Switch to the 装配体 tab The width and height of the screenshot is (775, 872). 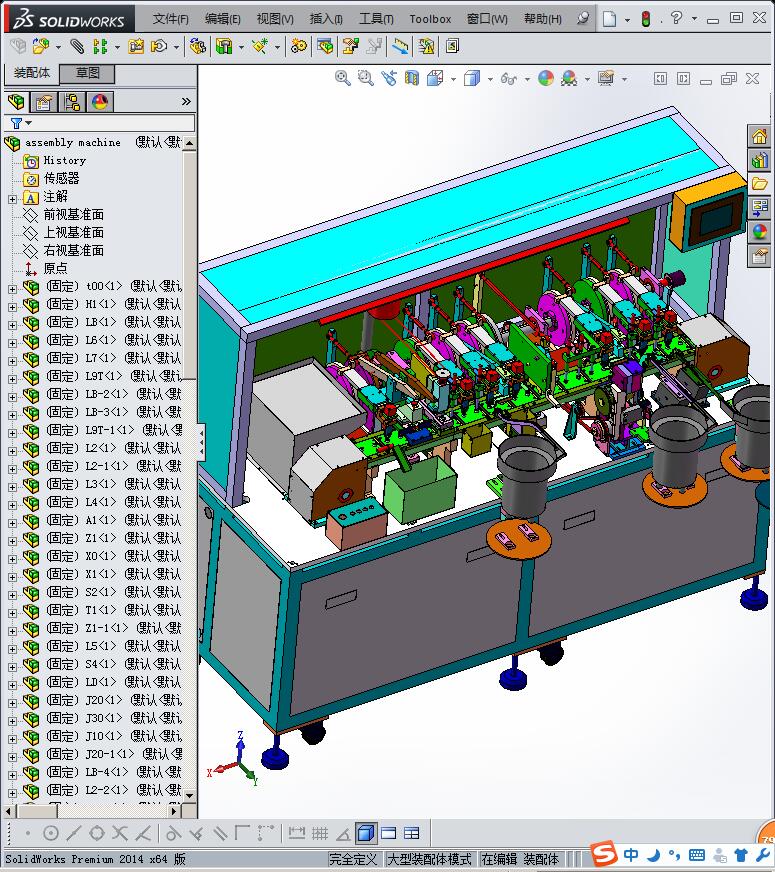(32, 73)
